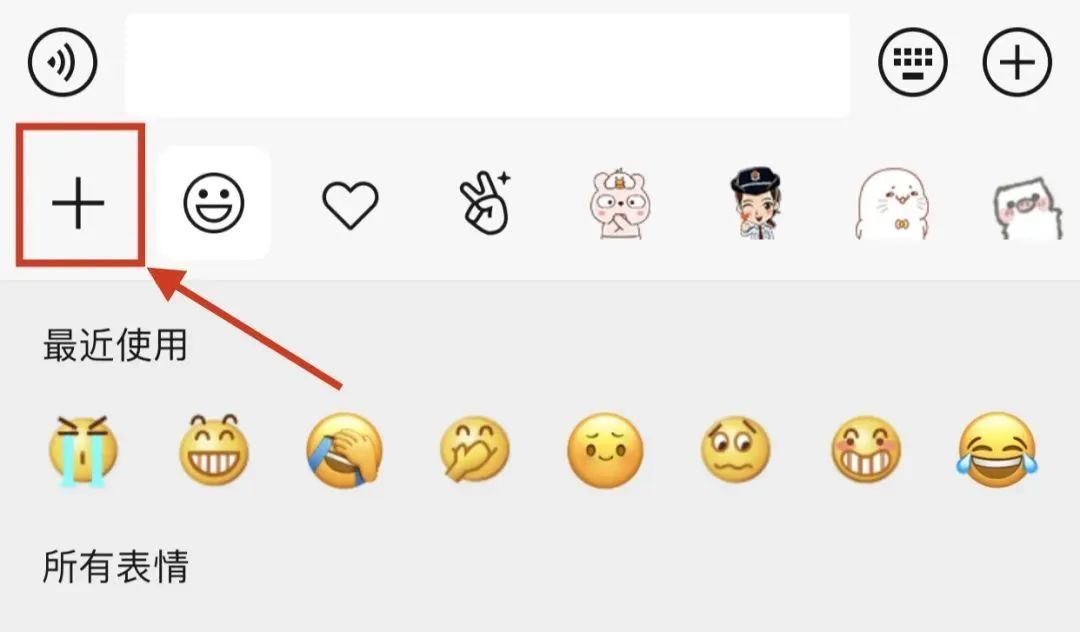Insert the loudly crying angry emoji
The height and width of the screenshot is (632, 1080).
coord(83,451)
